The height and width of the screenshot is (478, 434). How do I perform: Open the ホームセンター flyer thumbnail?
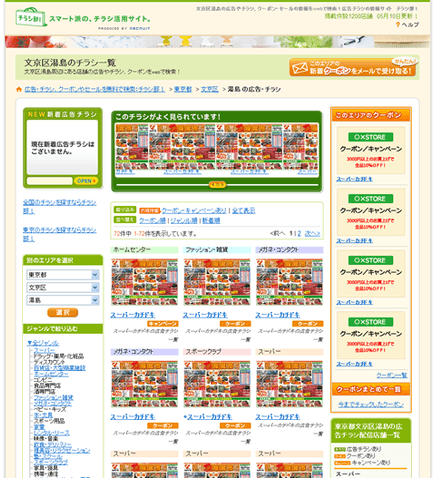tap(144, 282)
